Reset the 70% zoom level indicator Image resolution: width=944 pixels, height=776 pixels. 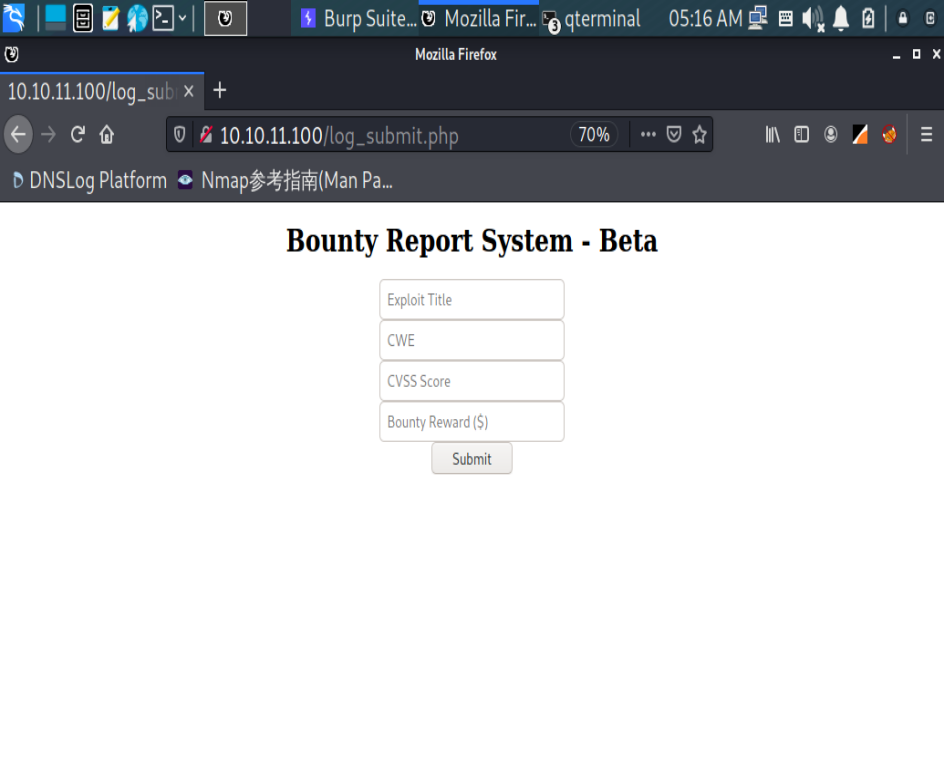coord(594,134)
